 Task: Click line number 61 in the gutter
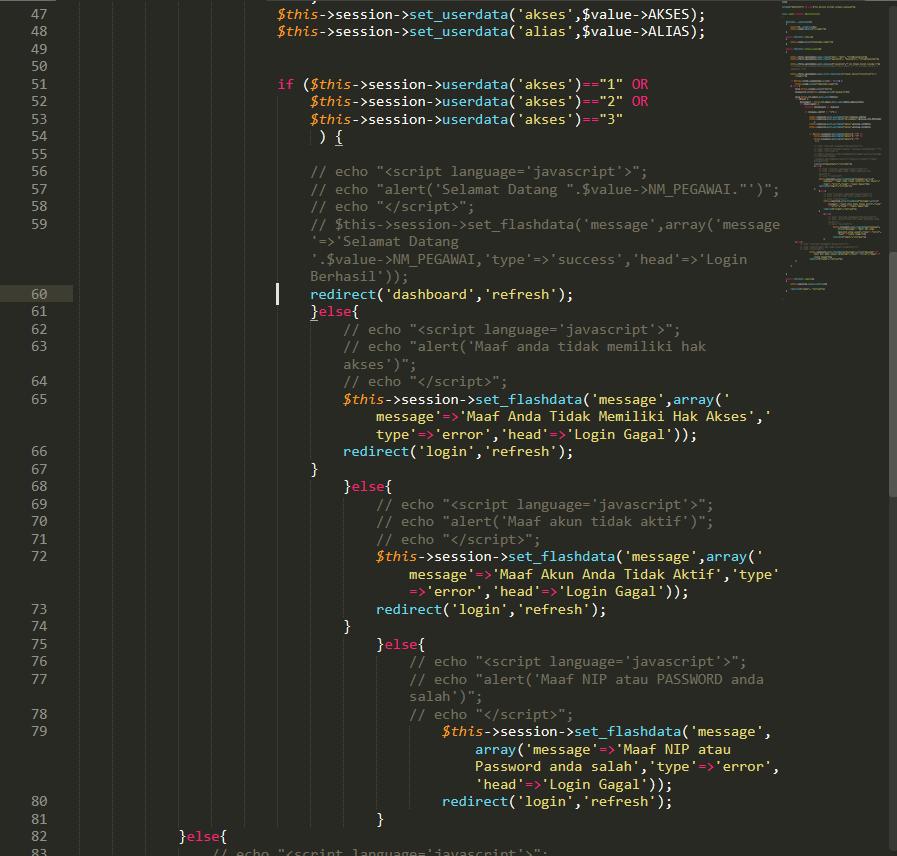click(x=39, y=311)
